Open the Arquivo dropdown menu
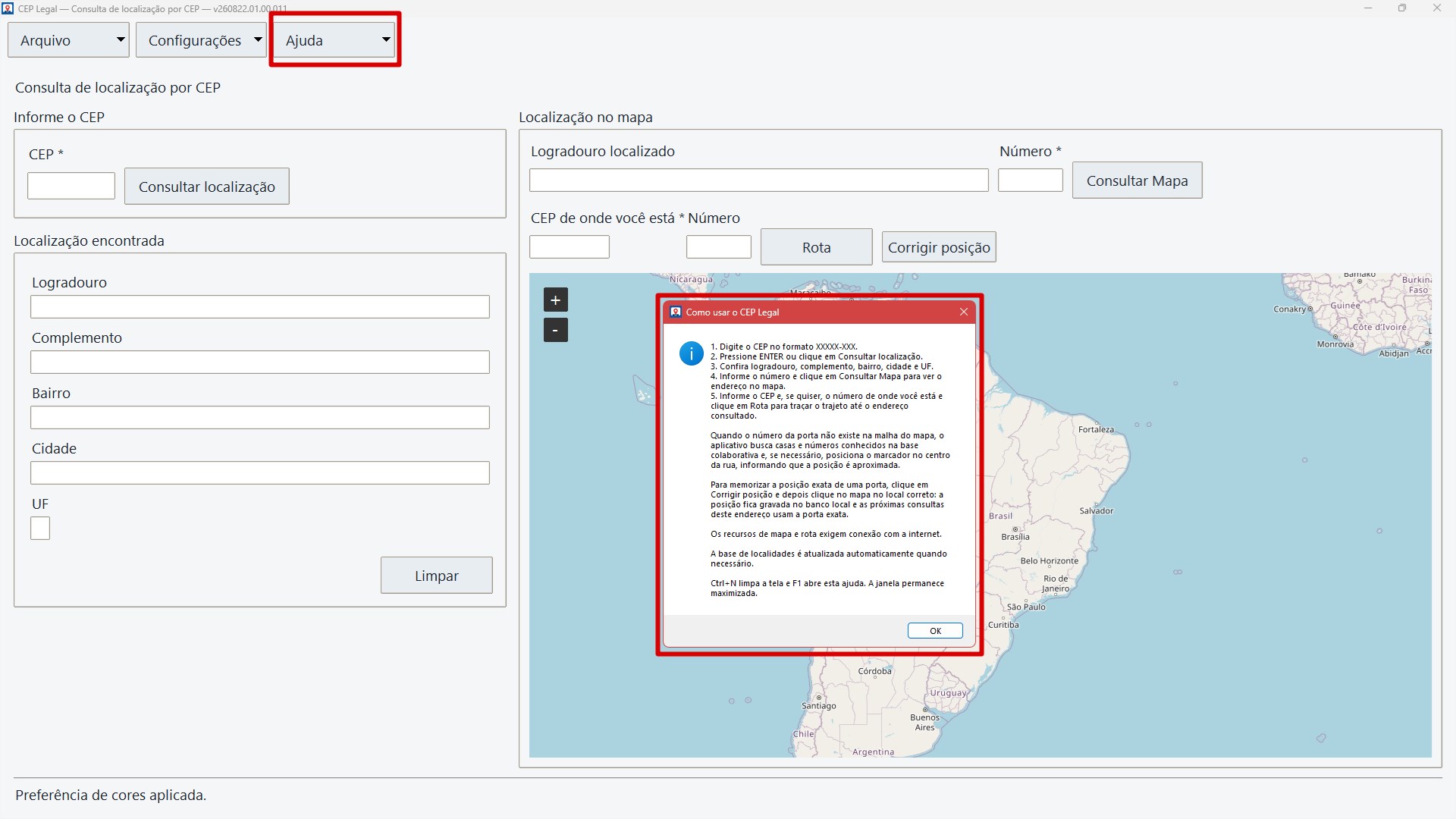The width and height of the screenshot is (1456, 819). click(68, 40)
